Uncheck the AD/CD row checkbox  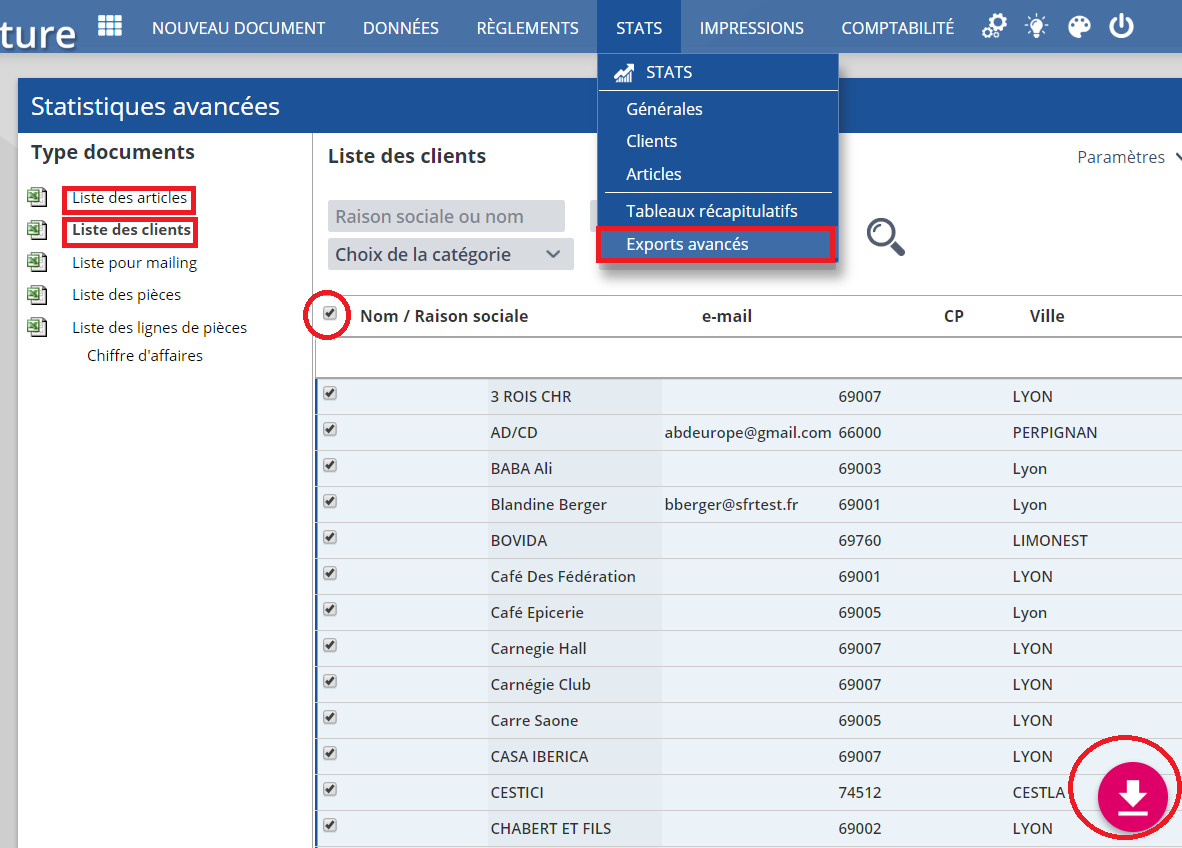330,429
